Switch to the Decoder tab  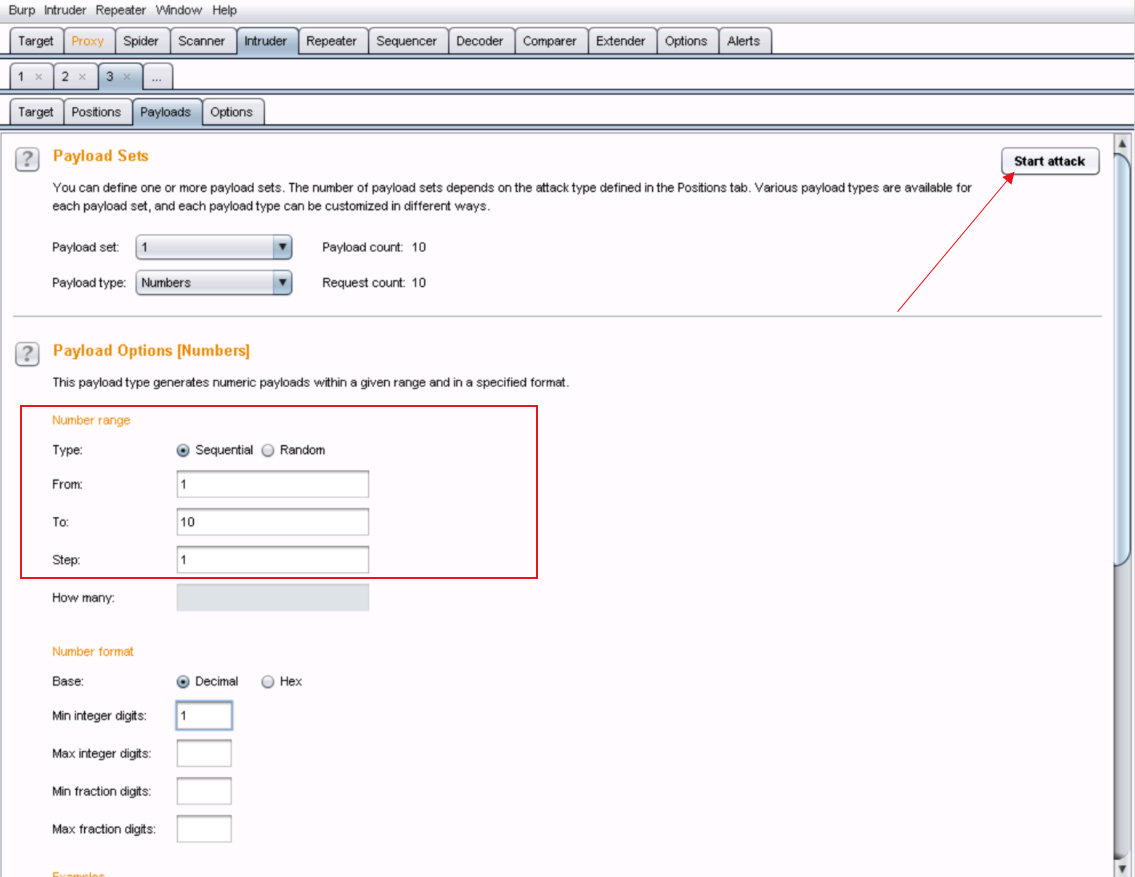[479, 41]
